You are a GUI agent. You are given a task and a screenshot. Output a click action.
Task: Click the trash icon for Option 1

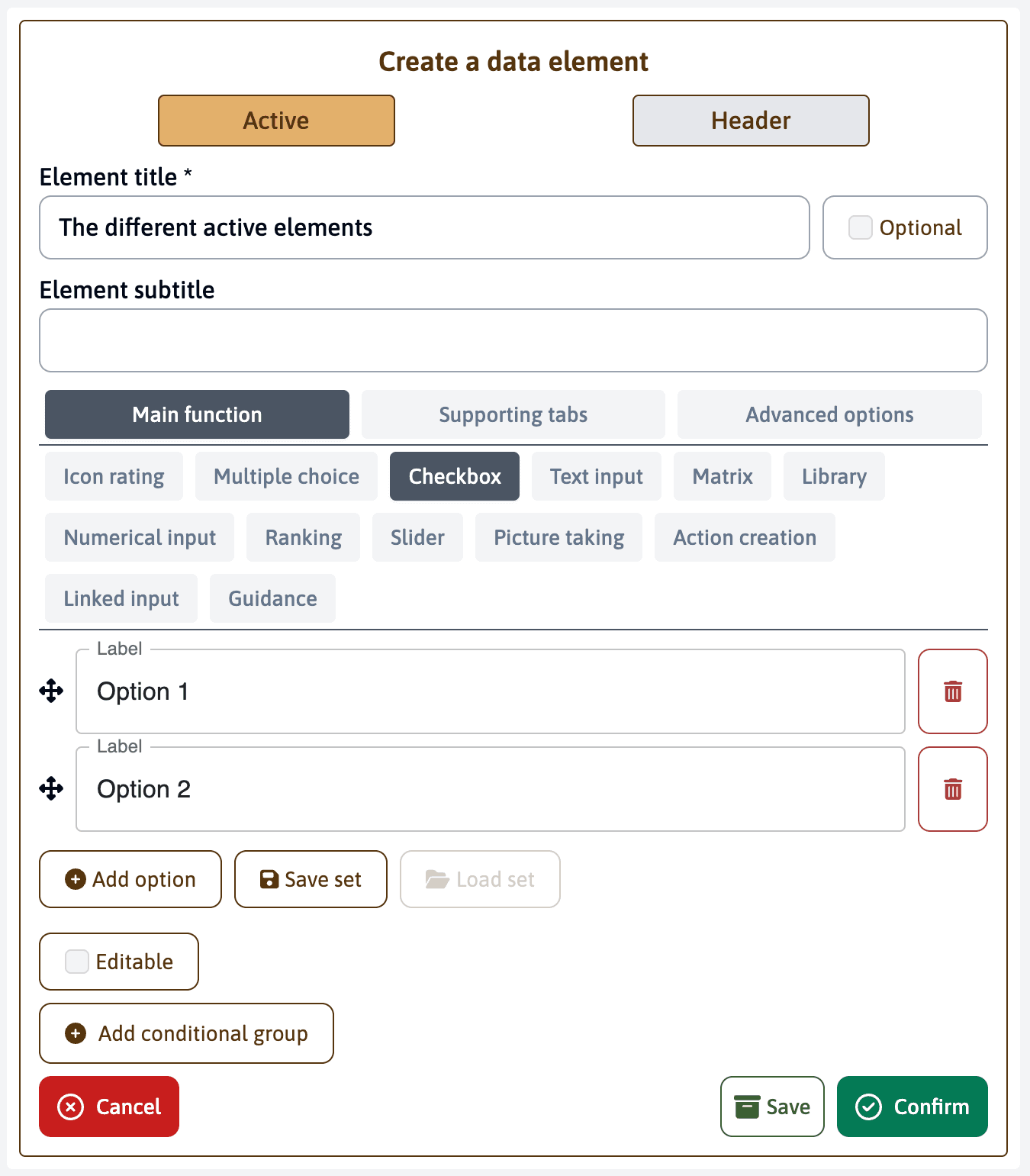point(952,691)
